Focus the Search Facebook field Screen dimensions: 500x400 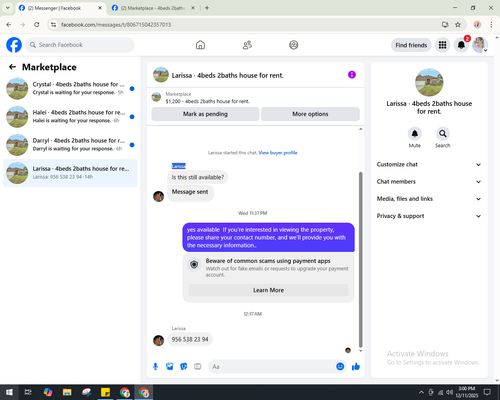pyautogui.click(x=80, y=45)
